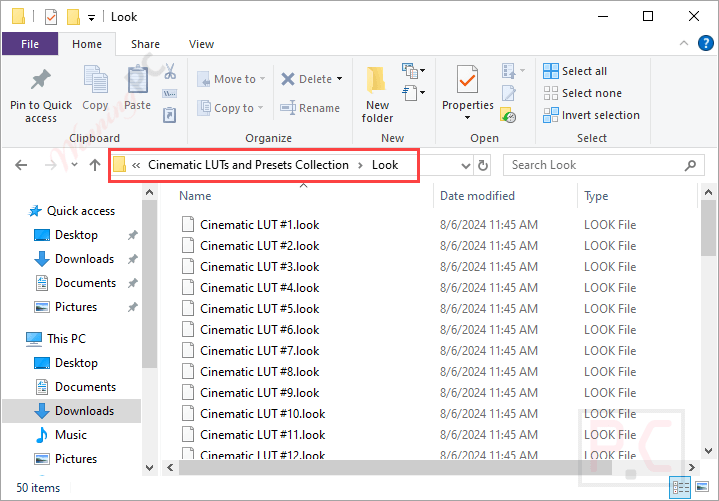The width and height of the screenshot is (719, 501).
Task: Go up one folder level with the arrow
Action: (x=95, y=165)
